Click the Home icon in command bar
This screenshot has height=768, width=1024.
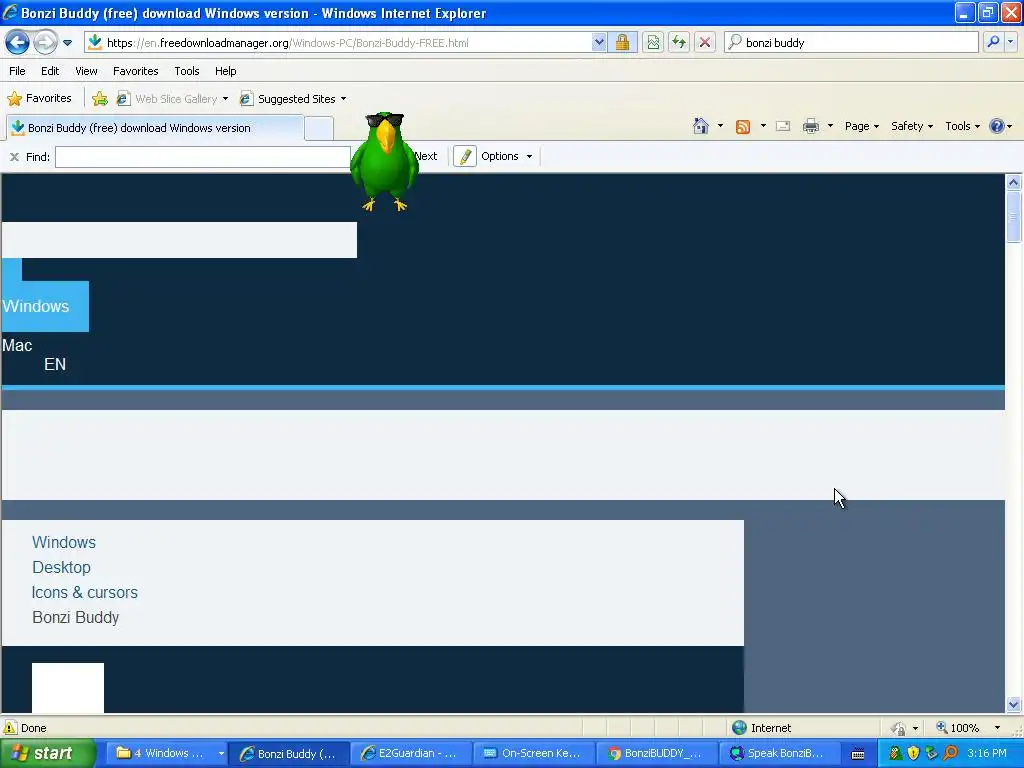tap(701, 126)
